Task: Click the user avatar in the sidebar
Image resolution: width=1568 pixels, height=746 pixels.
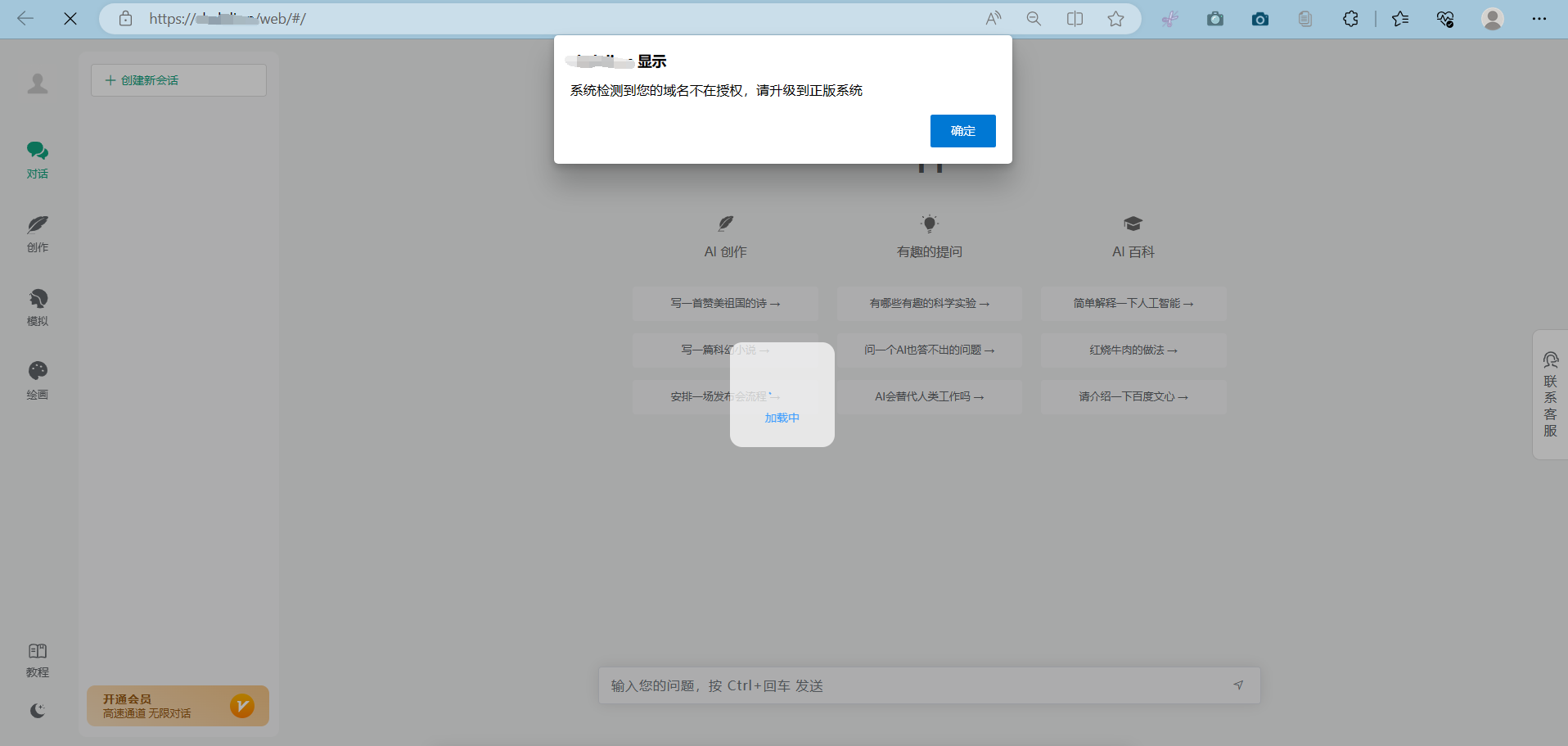Action: [38, 84]
